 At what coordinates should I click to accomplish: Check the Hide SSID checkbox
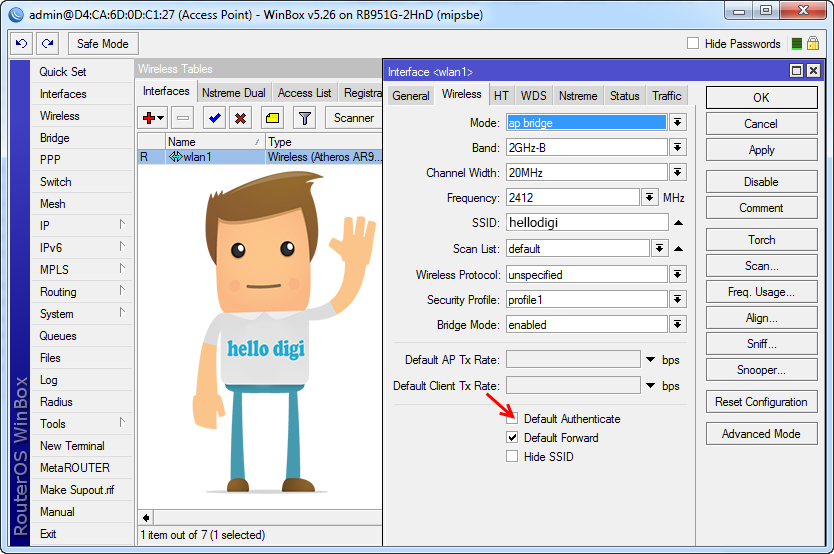click(x=512, y=457)
